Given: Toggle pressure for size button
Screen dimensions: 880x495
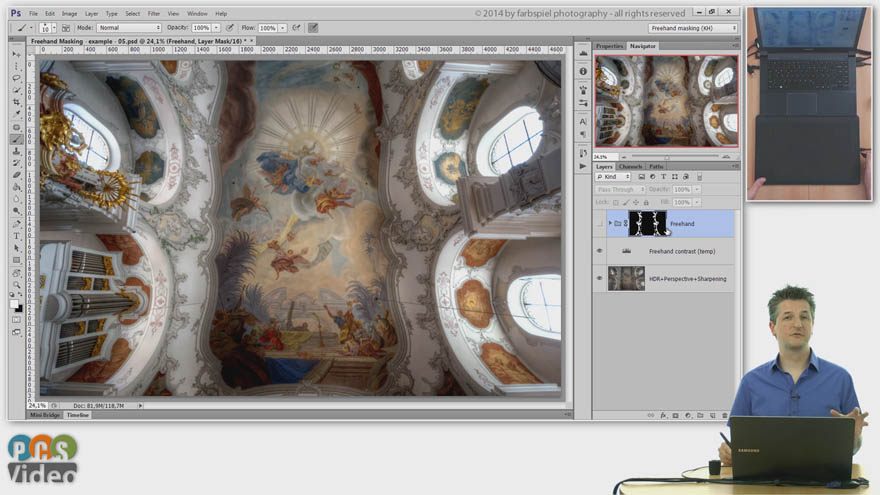Looking at the screenshot, I should 313,28.
